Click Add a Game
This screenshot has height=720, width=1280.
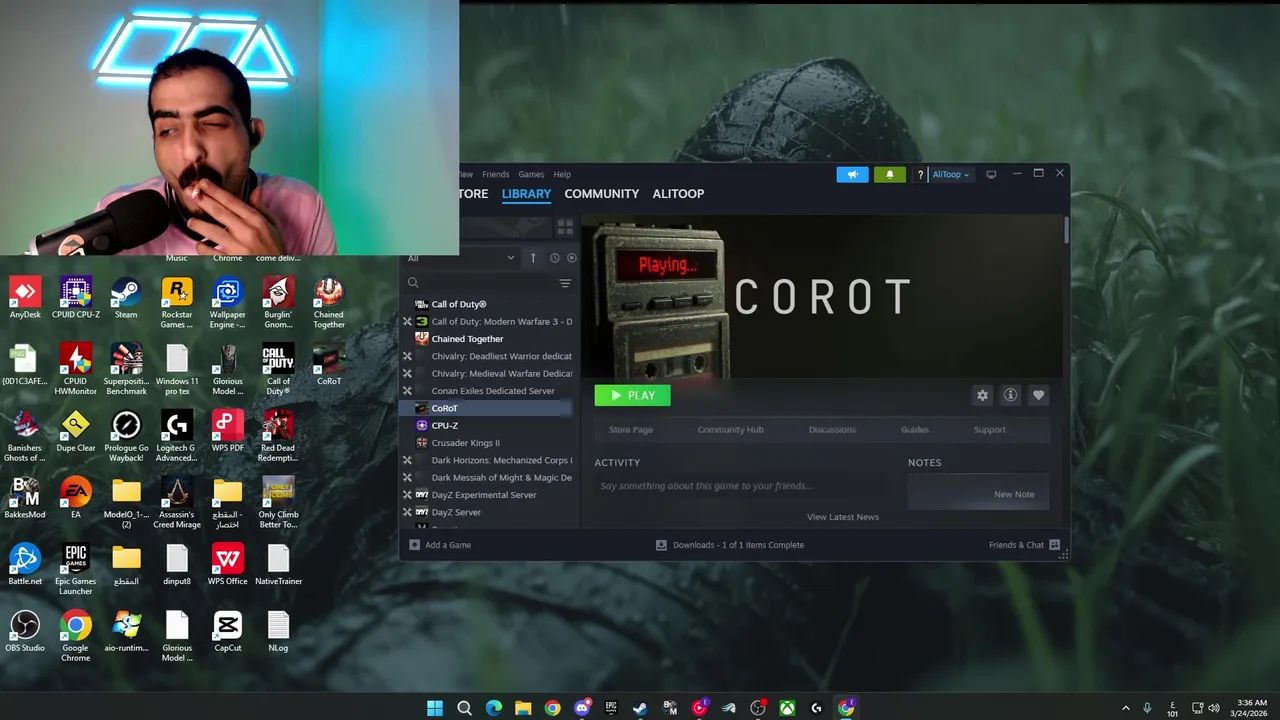440,545
